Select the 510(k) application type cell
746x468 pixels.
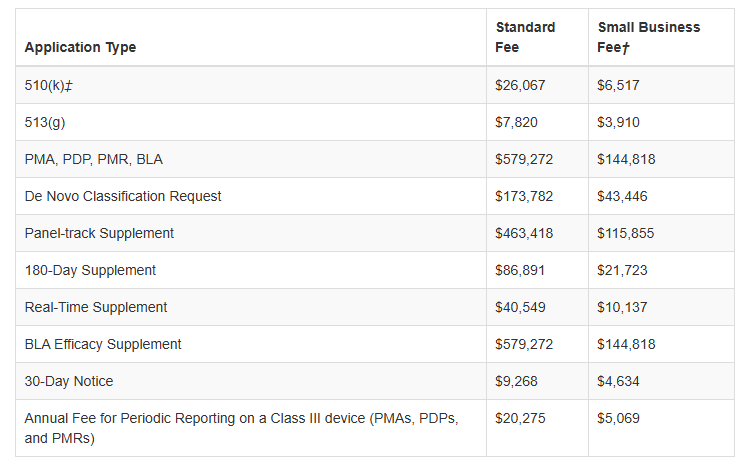49,85
